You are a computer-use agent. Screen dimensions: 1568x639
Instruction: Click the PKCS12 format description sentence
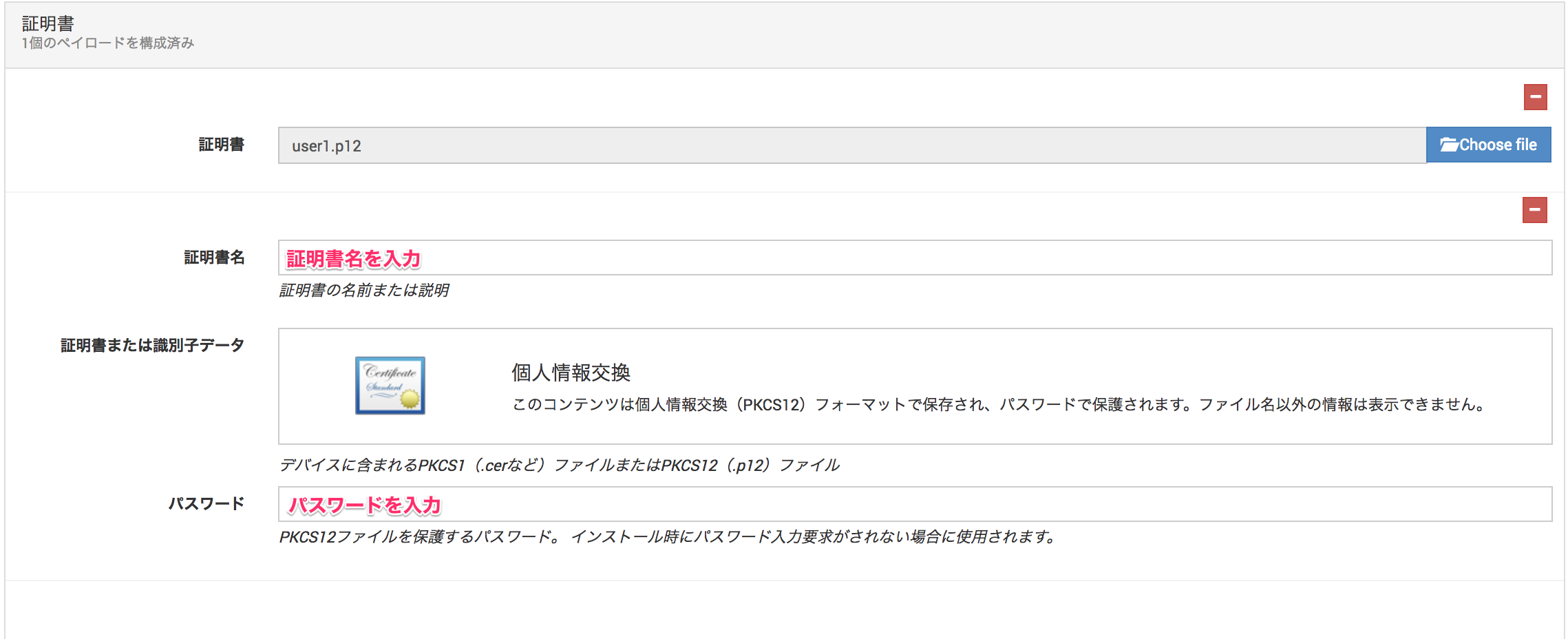pos(997,404)
